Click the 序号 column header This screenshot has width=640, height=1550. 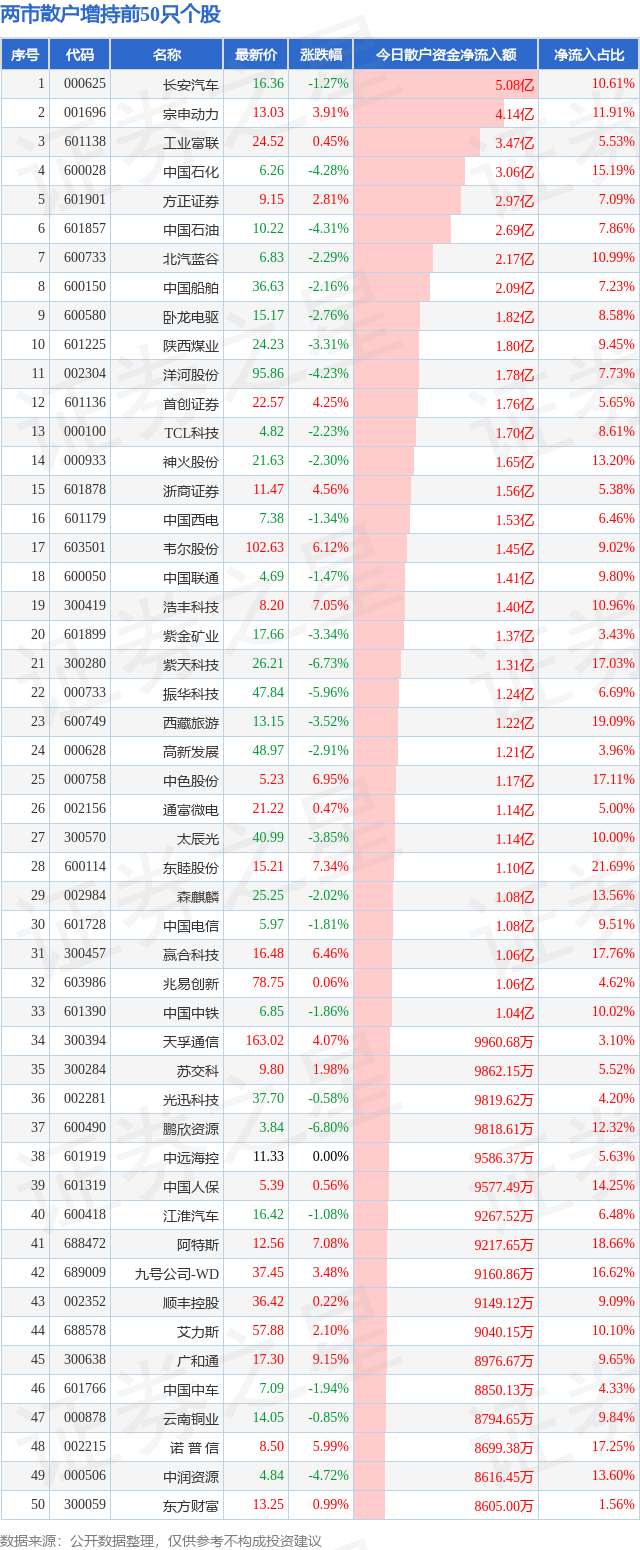[x=25, y=55]
